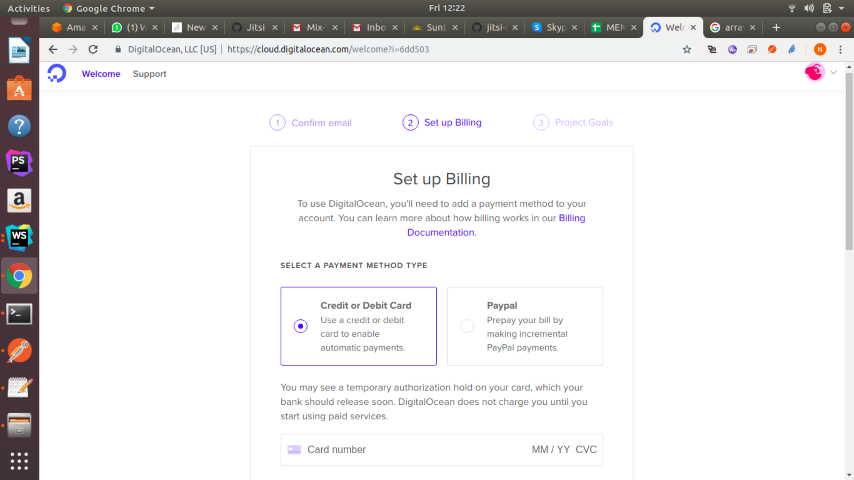Select Credit or Debit Card radio button

[301, 326]
